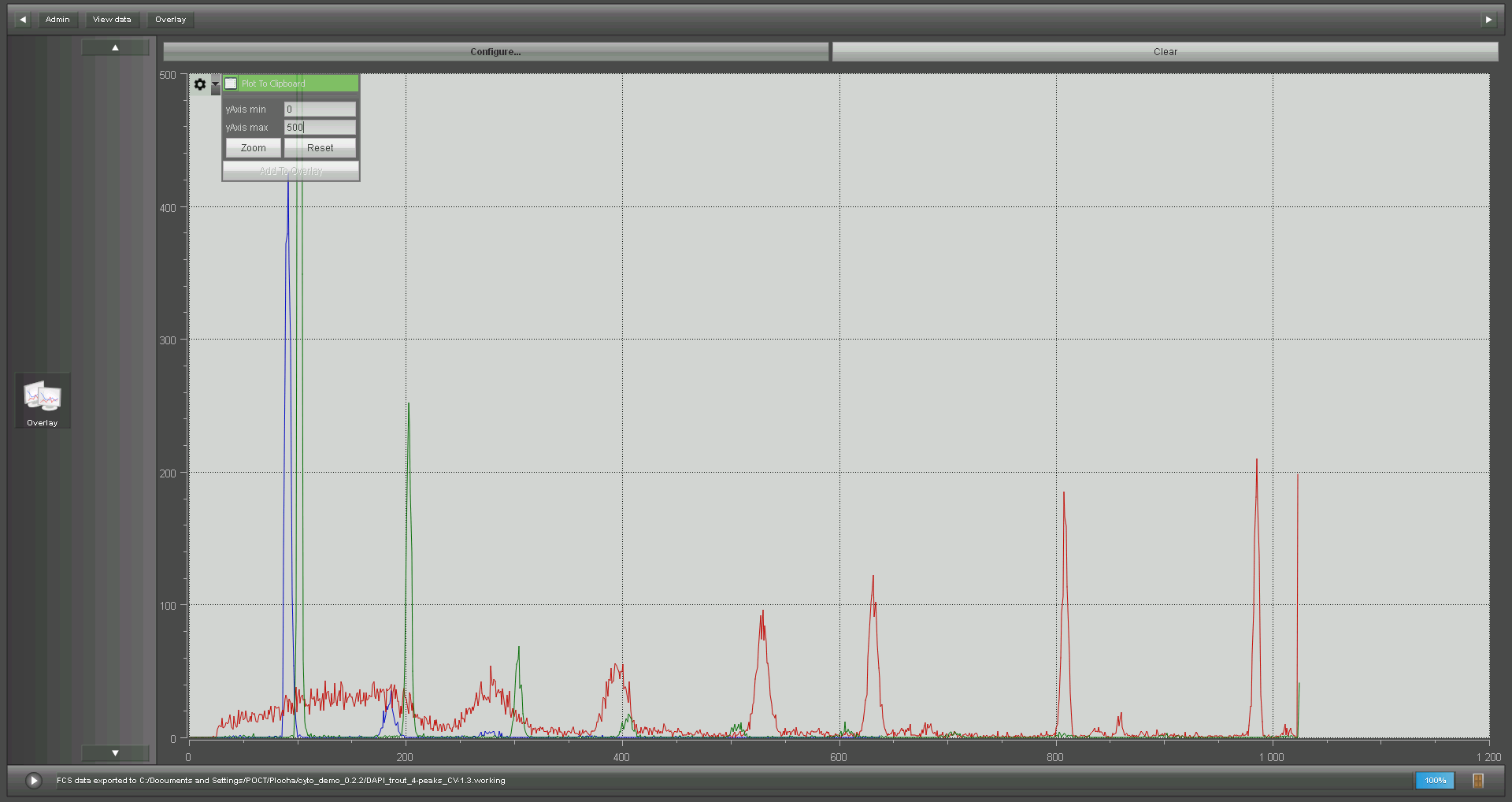
Task: Click the Configure... button
Action: coord(495,52)
